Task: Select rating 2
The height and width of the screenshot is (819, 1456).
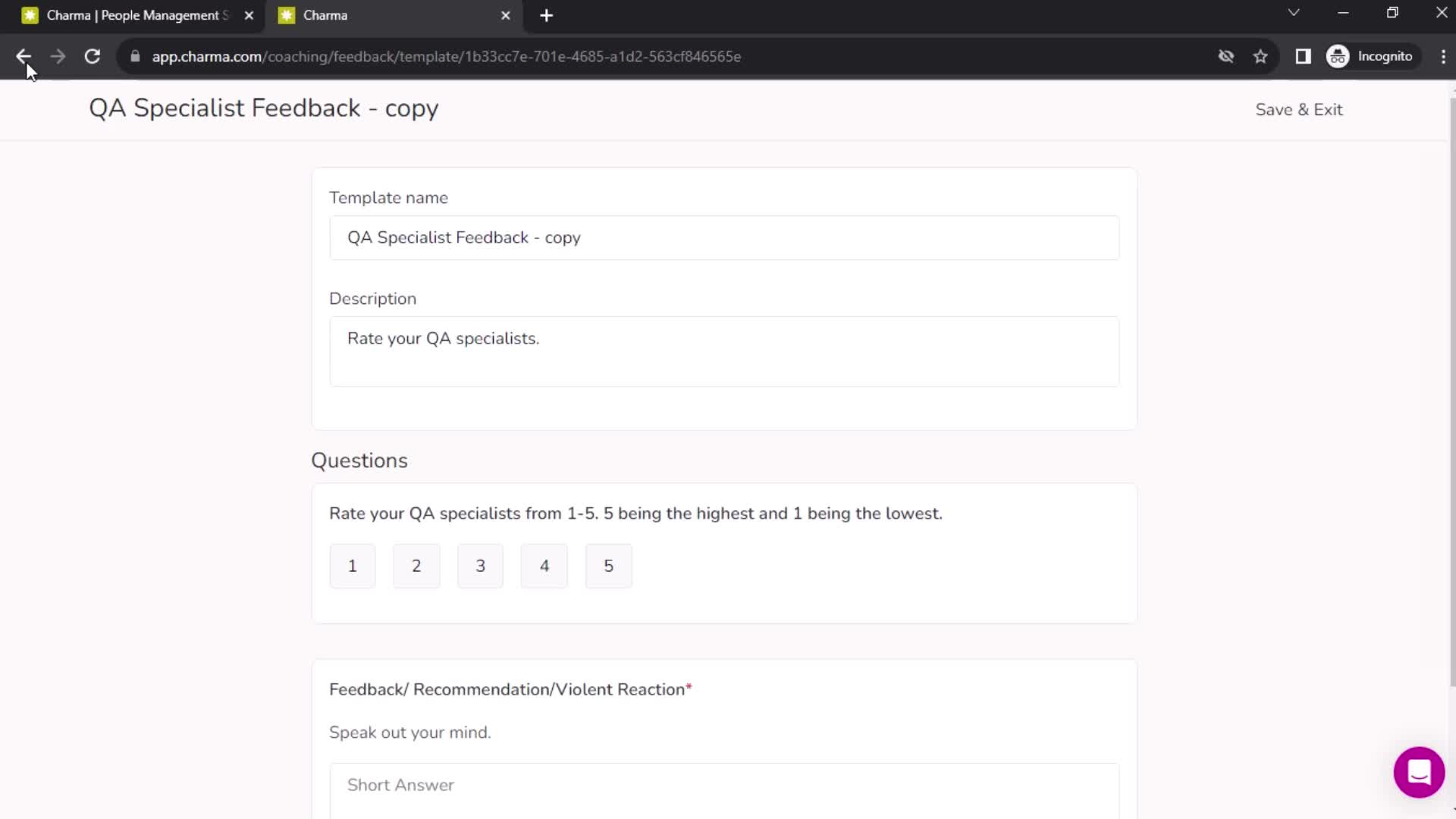Action: (416, 566)
